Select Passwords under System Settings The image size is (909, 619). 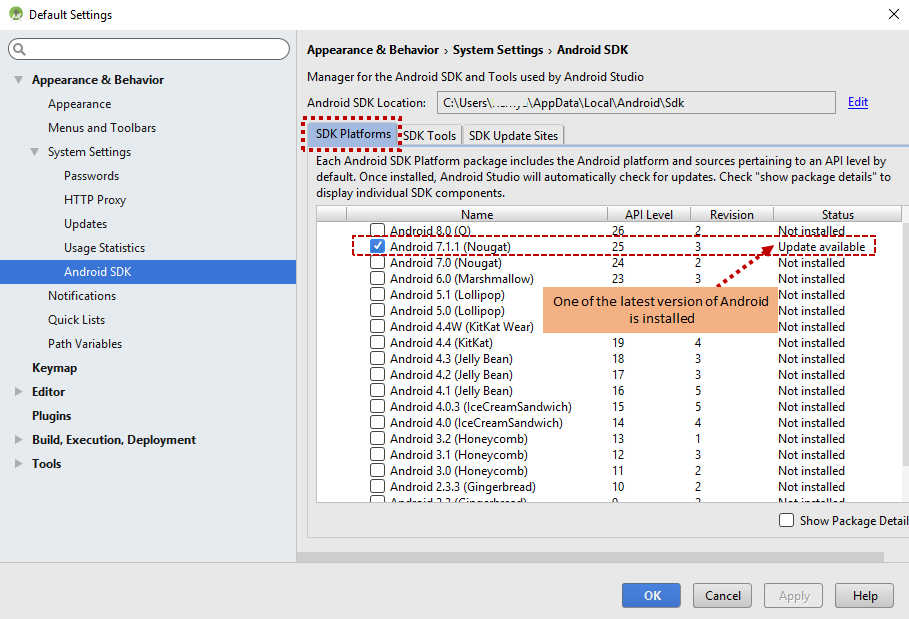point(92,176)
